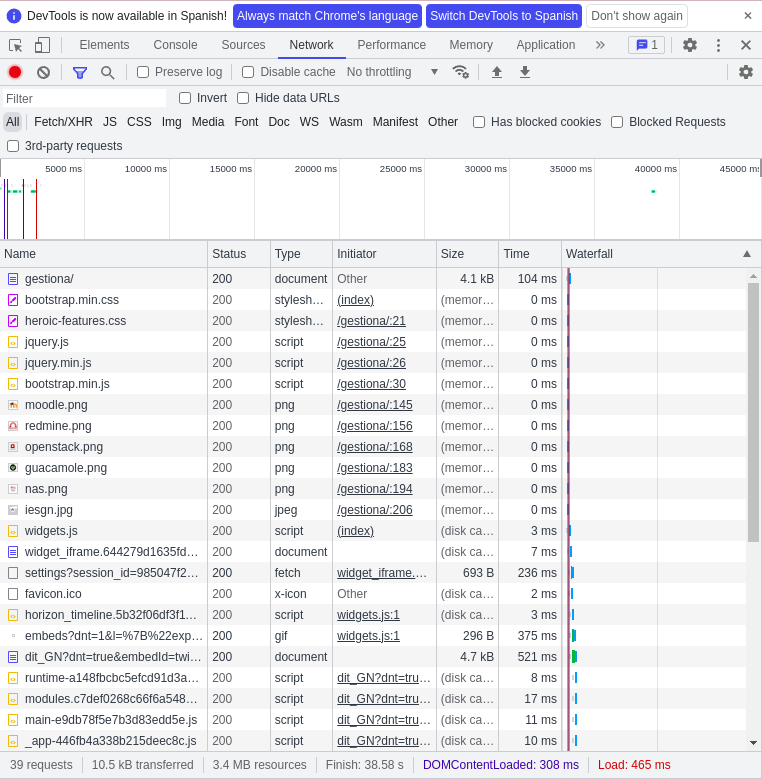
Task: Click Switch DevTools to Spanish button
Action: (503, 16)
